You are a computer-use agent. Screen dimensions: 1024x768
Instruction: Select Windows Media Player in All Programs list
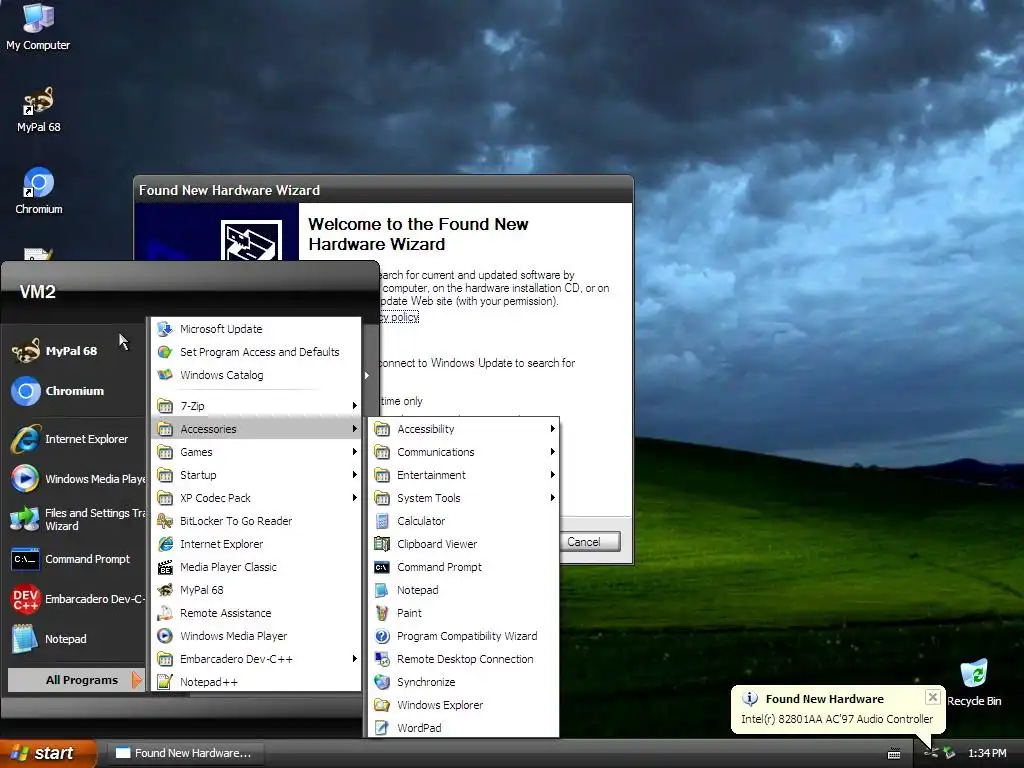256,636
